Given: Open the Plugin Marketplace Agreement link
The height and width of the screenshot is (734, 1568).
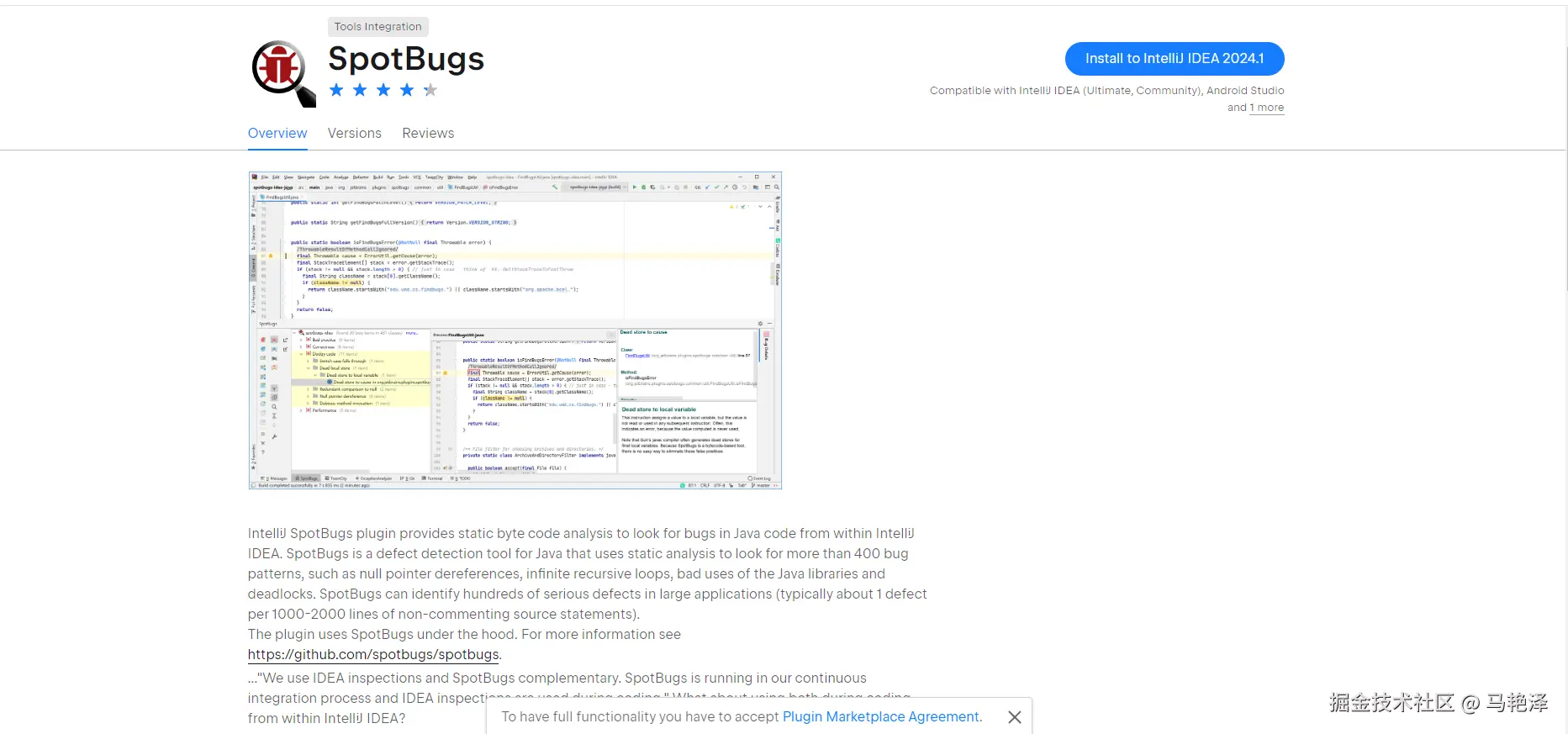Looking at the screenshot, I should [x=881, y=716].
